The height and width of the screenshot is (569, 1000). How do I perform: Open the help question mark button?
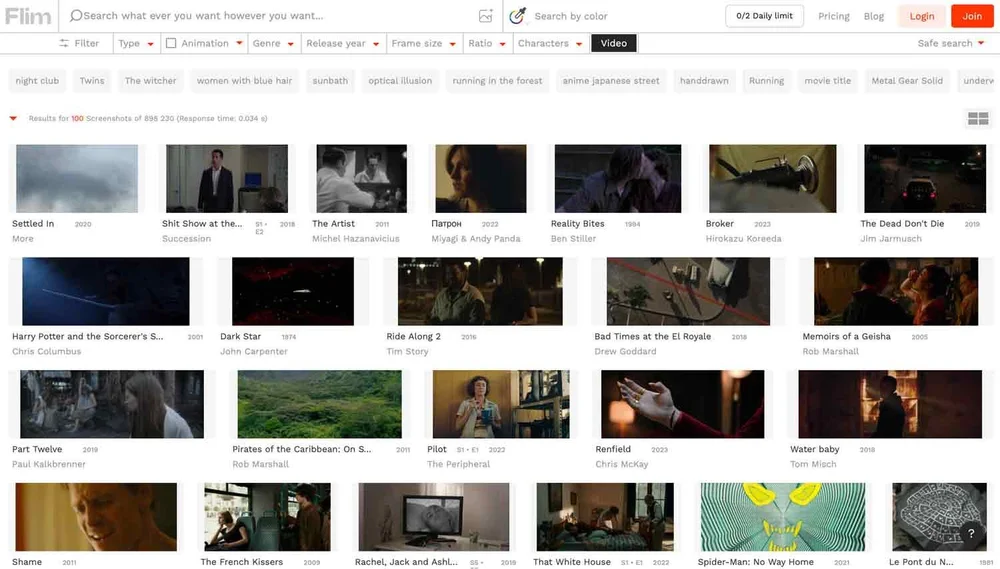971,533
